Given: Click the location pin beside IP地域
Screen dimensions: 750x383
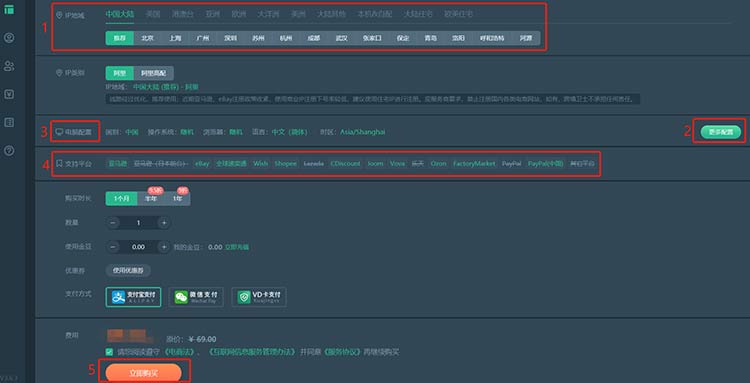Looking at the screenshot, I should [59, 15].
